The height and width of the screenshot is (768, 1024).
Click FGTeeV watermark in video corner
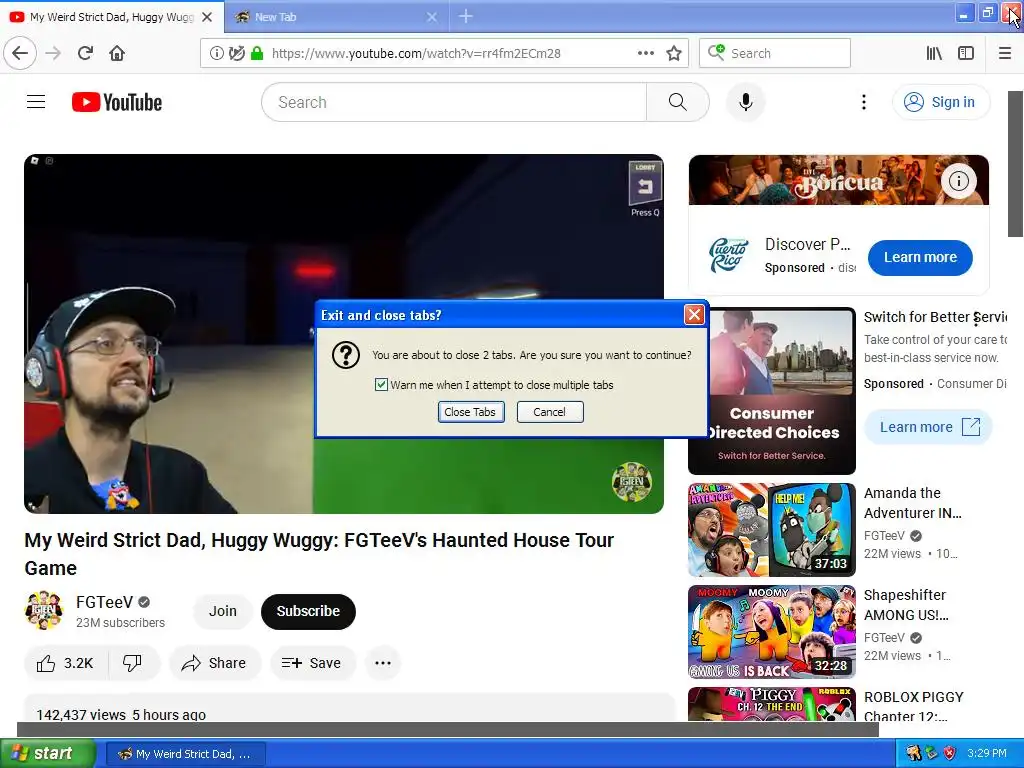click(x=632, y=482)
